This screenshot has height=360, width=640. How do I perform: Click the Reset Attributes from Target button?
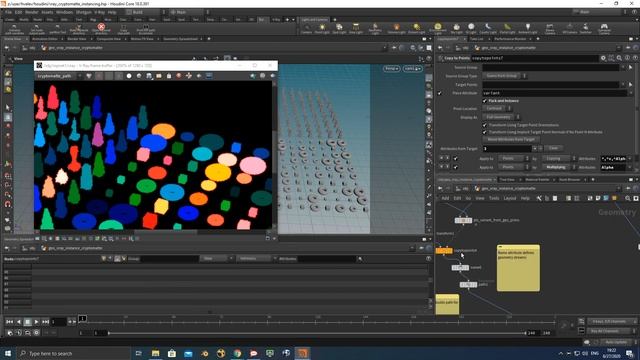[x=511, y=140]
